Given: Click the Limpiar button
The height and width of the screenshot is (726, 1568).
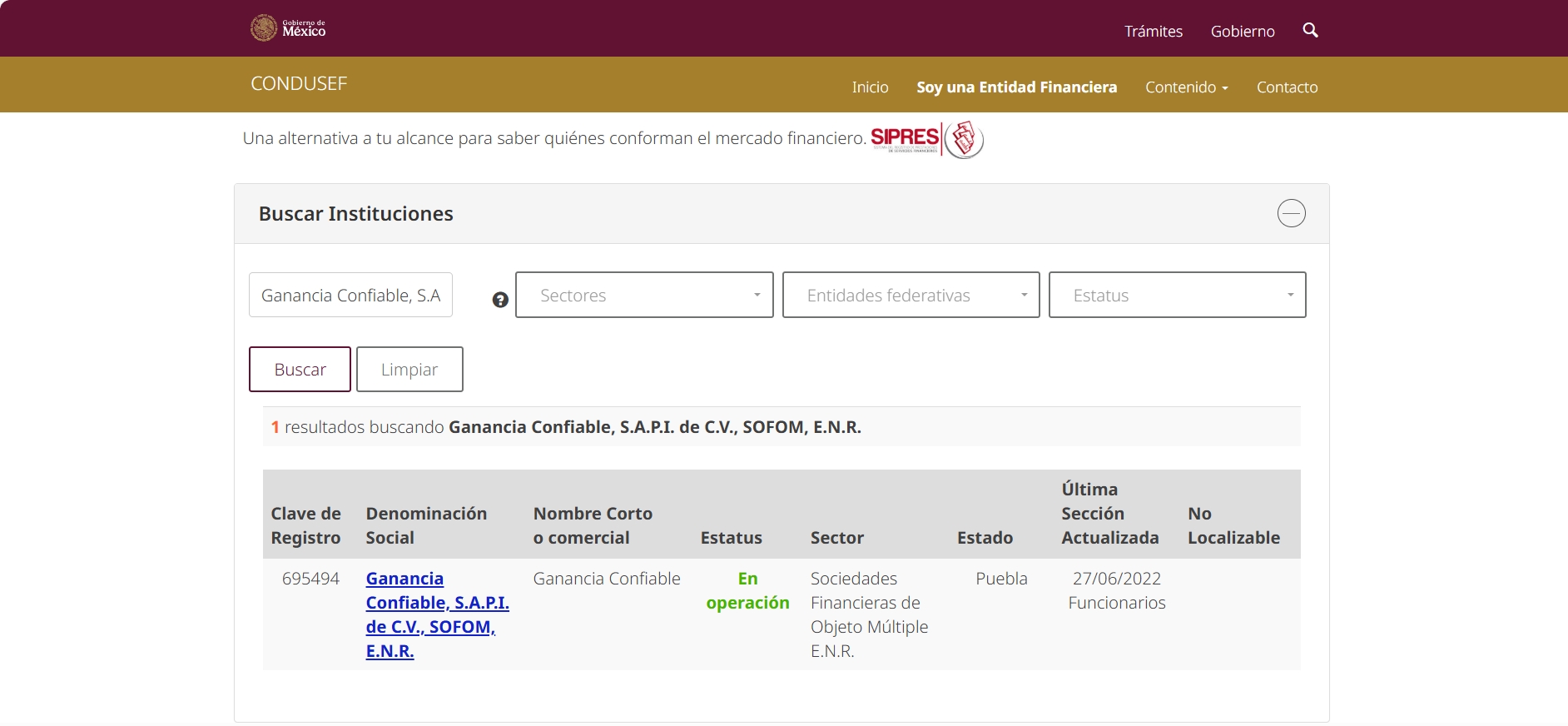Looking at the screenshot, I should 409,369.
